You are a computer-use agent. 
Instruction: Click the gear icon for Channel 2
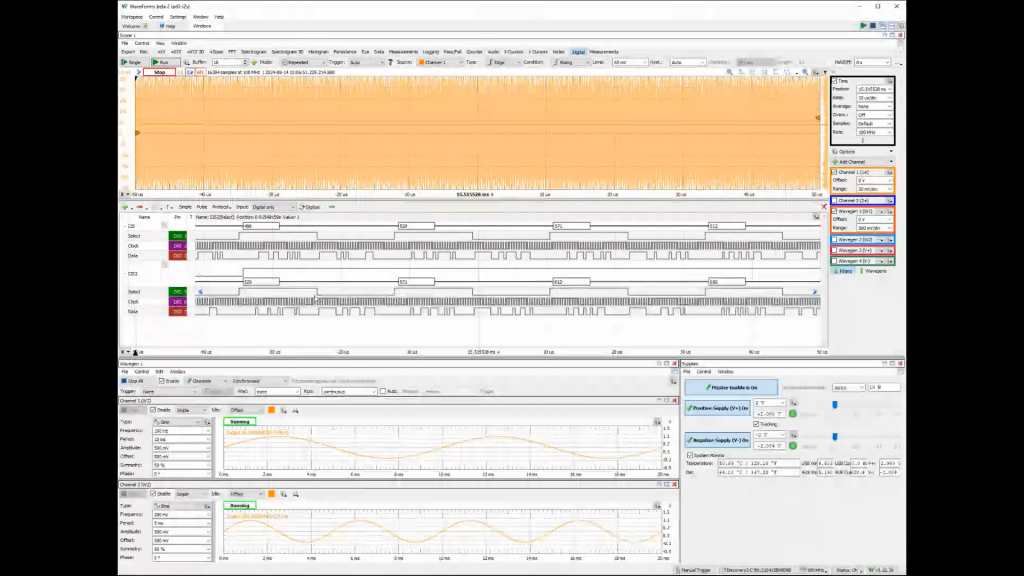tap(889, 200)
